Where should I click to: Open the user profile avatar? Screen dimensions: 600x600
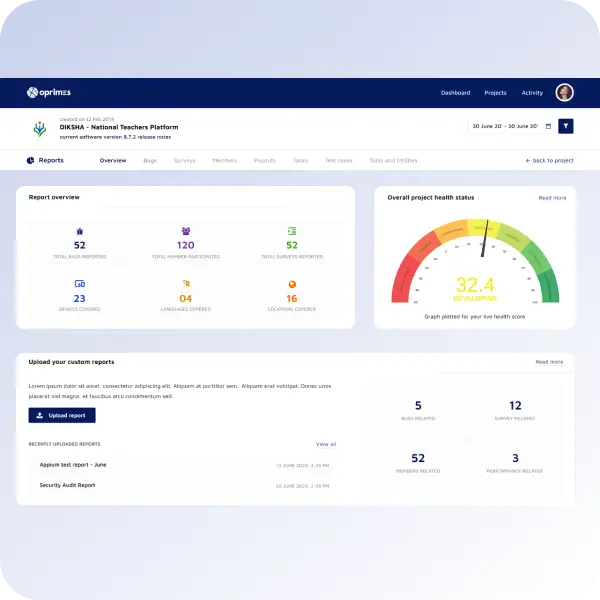pos(565,92)
